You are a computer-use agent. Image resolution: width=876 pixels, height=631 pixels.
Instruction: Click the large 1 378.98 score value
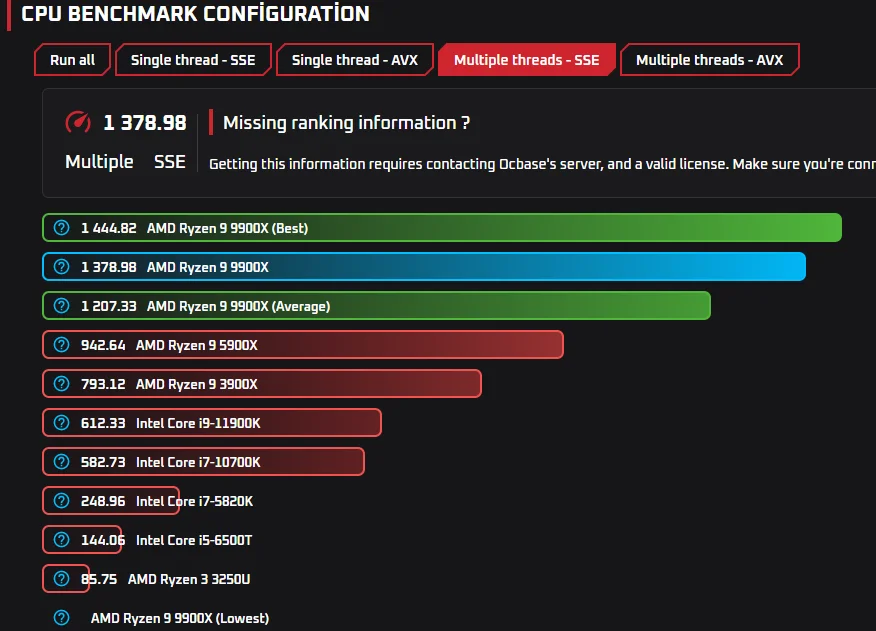click(x=145, y=122)
